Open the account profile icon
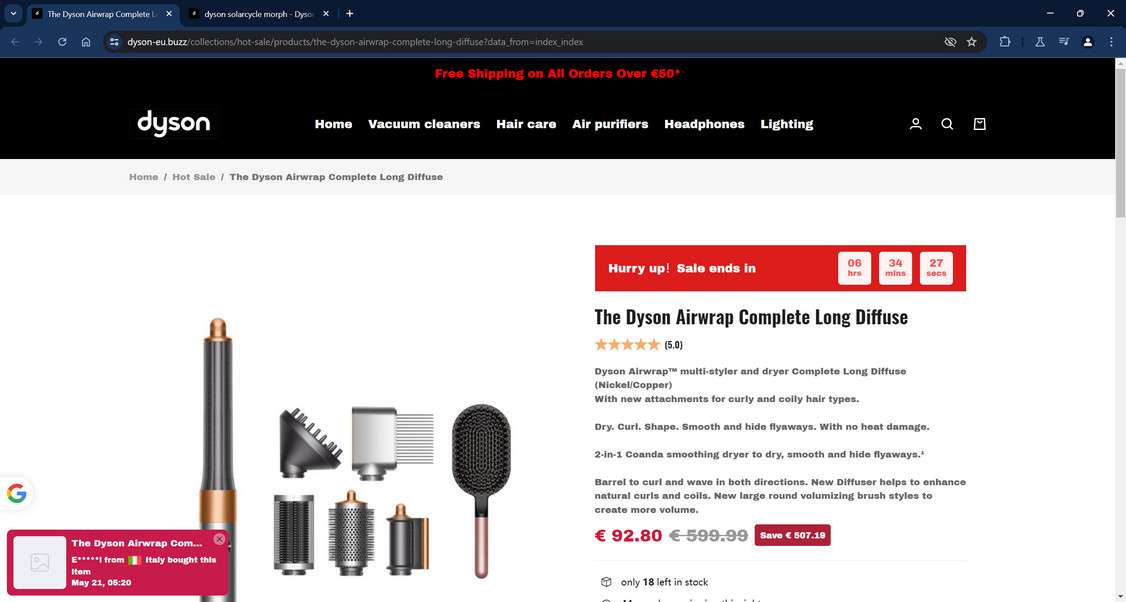The height and width of the screenshot is (602, 1126). (916, 124)
